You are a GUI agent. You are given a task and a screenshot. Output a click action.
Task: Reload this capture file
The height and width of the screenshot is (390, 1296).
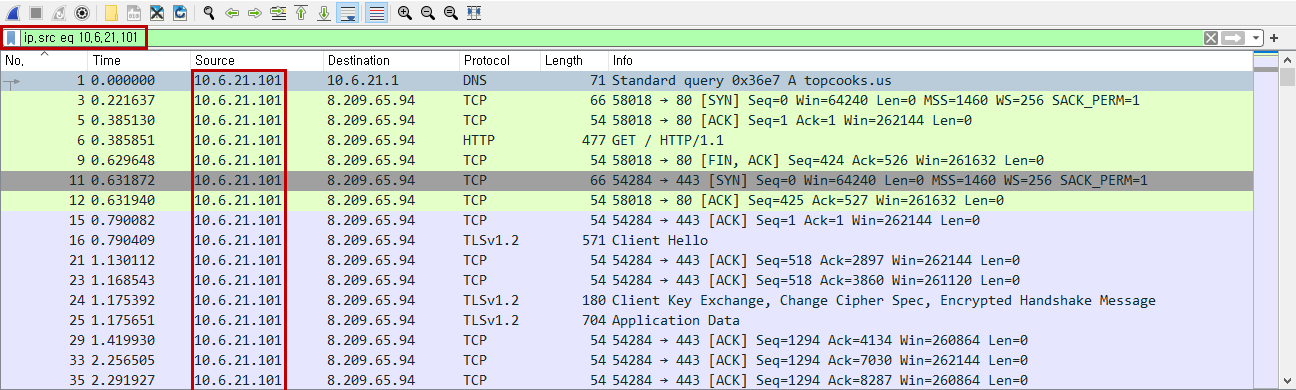[x=180, y=13]
